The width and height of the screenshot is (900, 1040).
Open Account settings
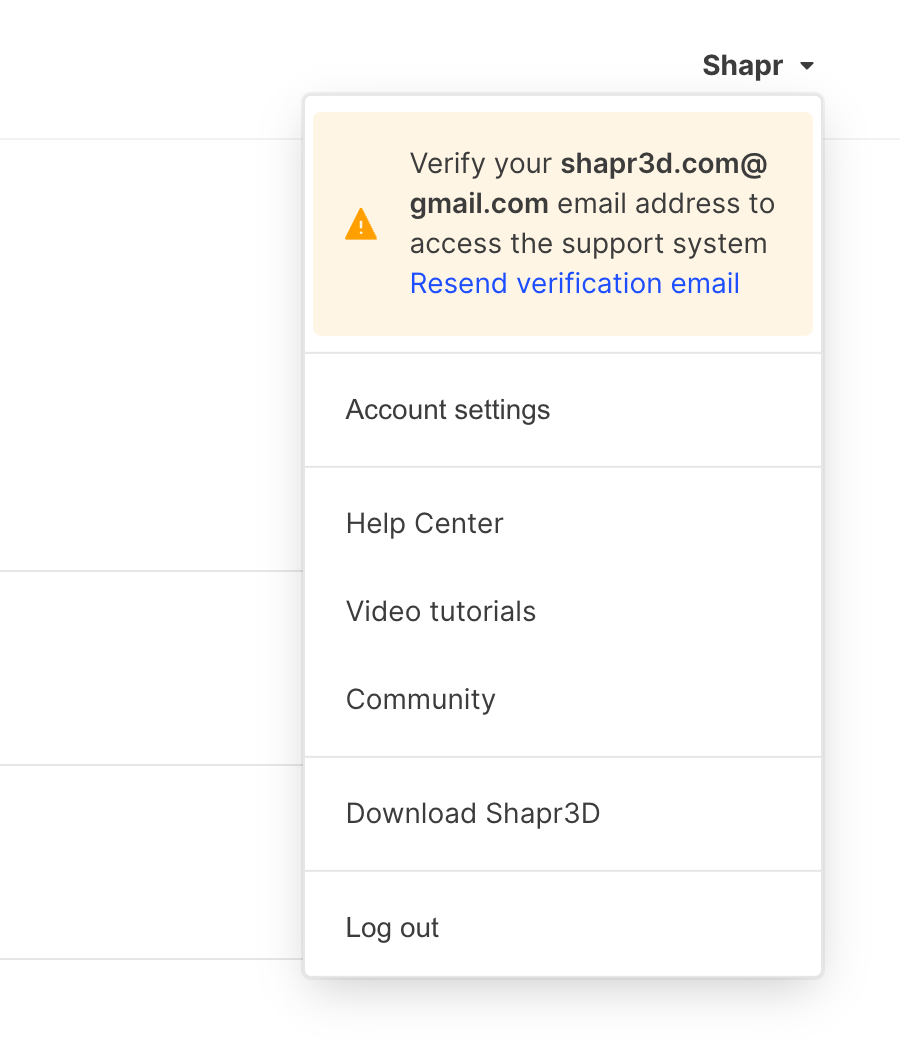[562, 410]
